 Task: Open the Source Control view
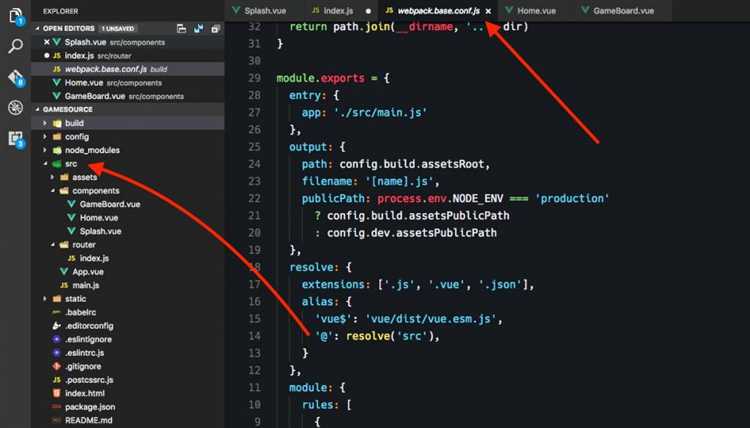click(x=16, y=77)
